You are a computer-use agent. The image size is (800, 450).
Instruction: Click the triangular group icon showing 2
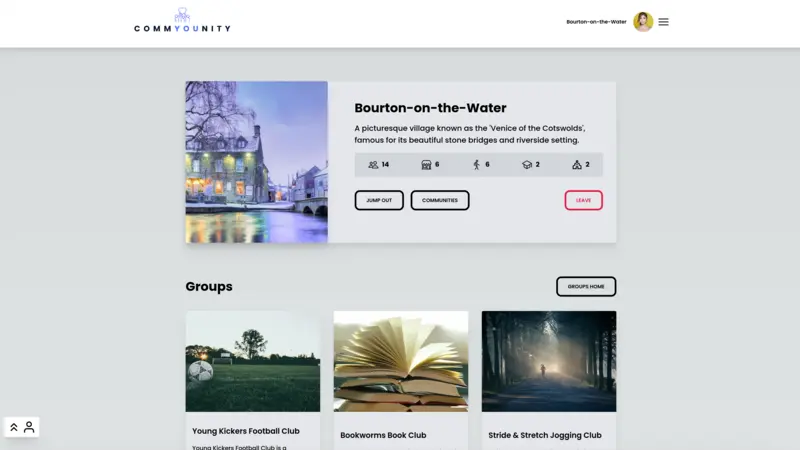click(577, 165)
